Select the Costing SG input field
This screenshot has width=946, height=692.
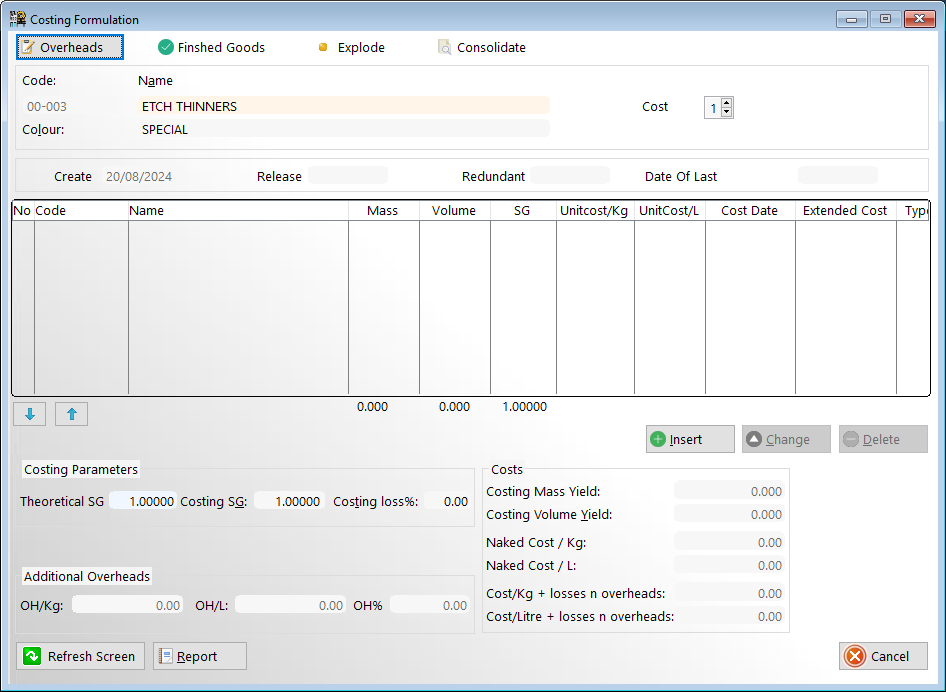(288, 501)
